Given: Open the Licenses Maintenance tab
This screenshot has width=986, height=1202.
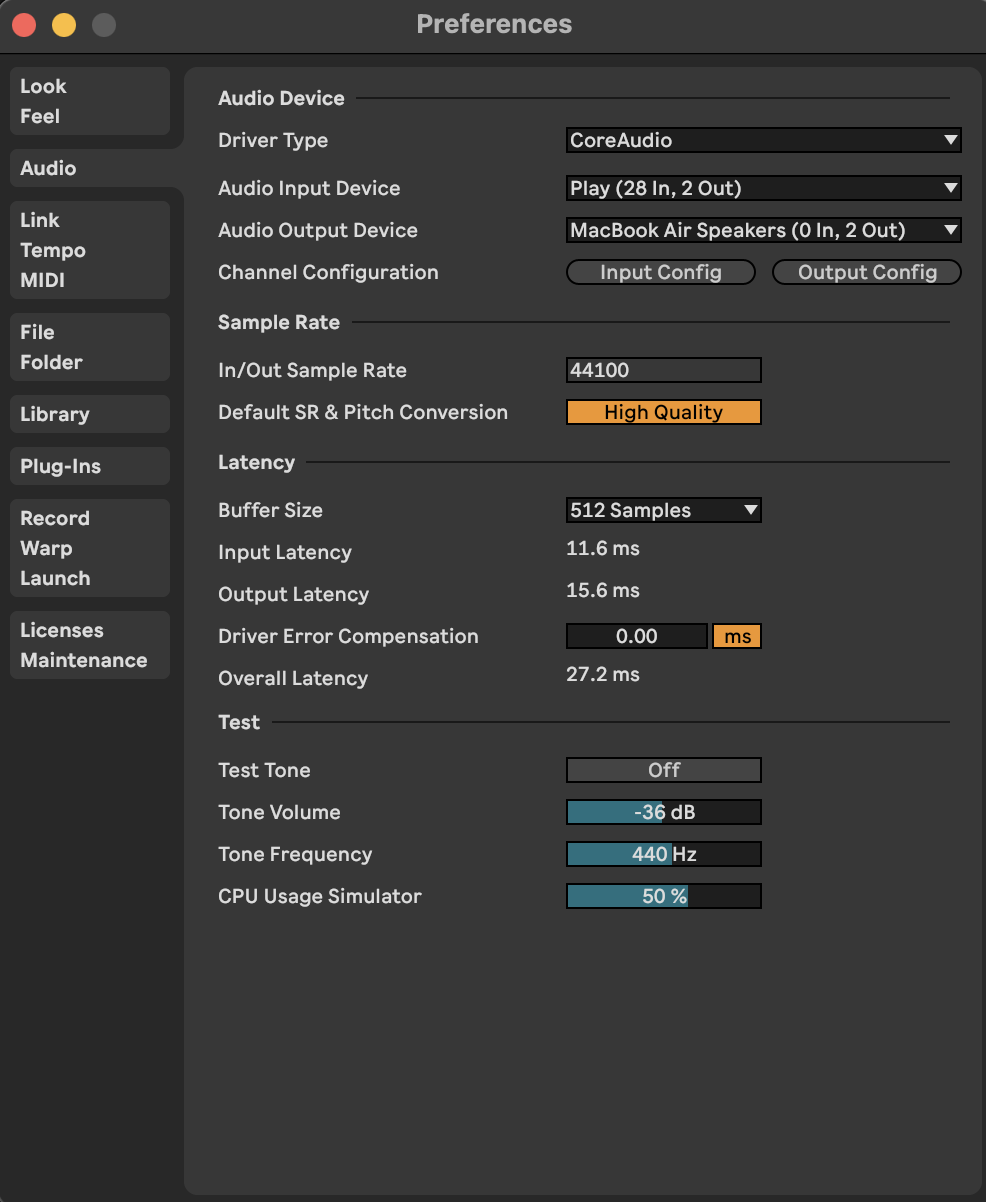Looking at the screenshot, I should click(90, 645).
